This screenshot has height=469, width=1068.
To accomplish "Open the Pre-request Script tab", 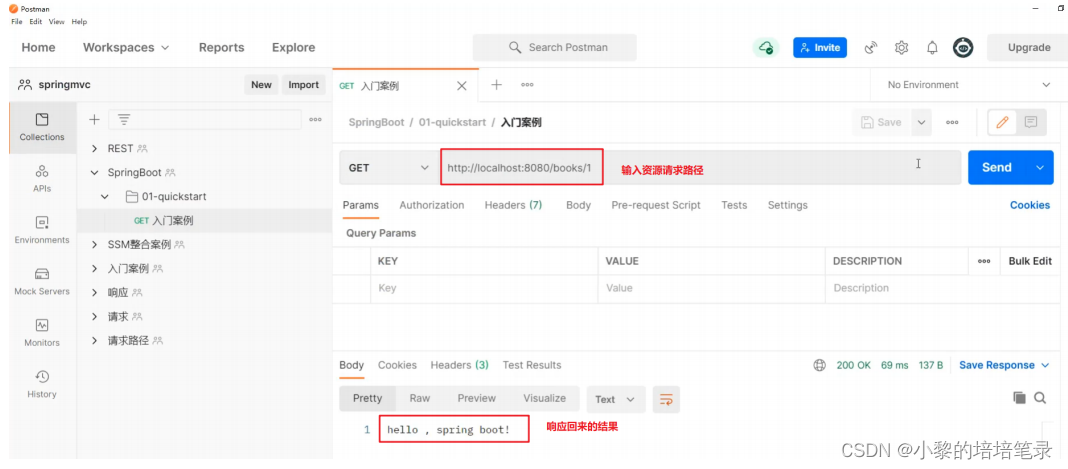I will point(656,205).
